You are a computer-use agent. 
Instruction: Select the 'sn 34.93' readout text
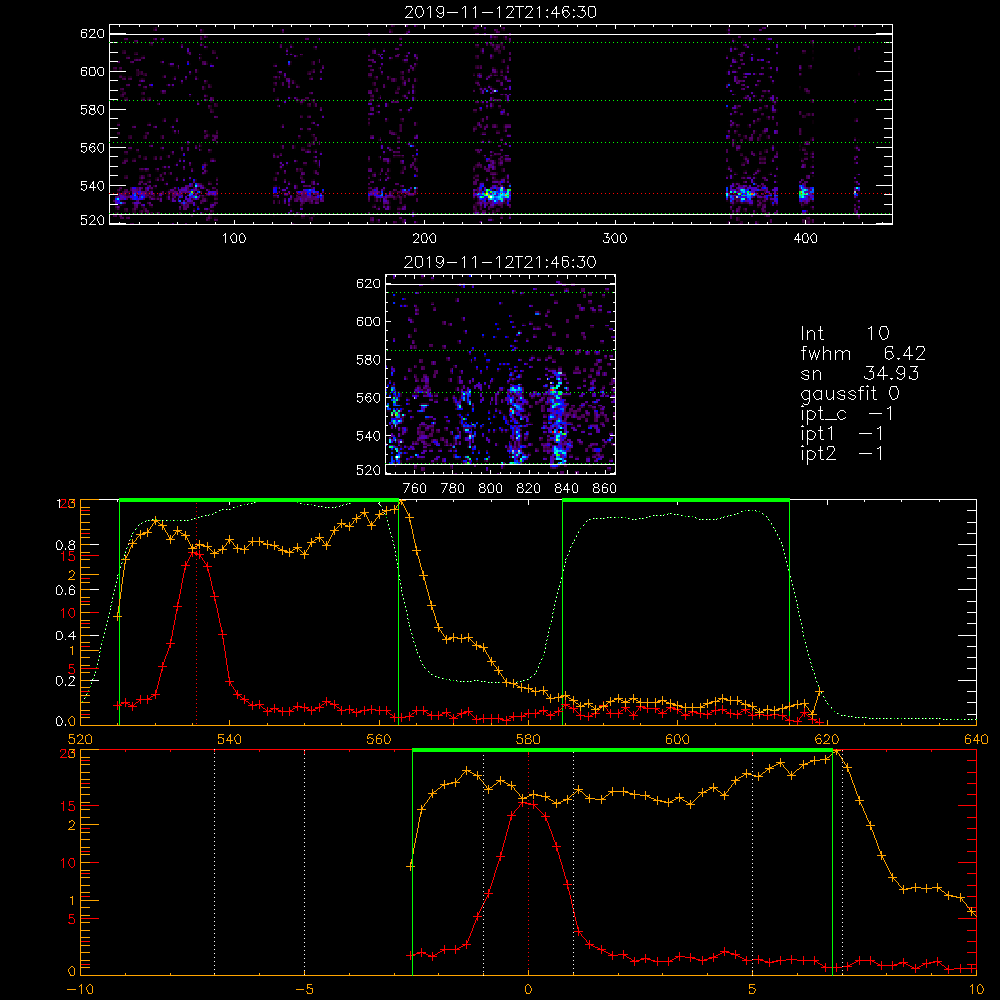click(x=860, y=373)
